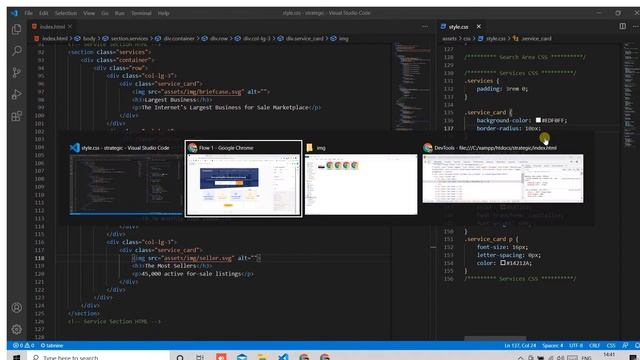
Task: Click UTF-8 encoding in status bar
Action: [x=576, y=345]
